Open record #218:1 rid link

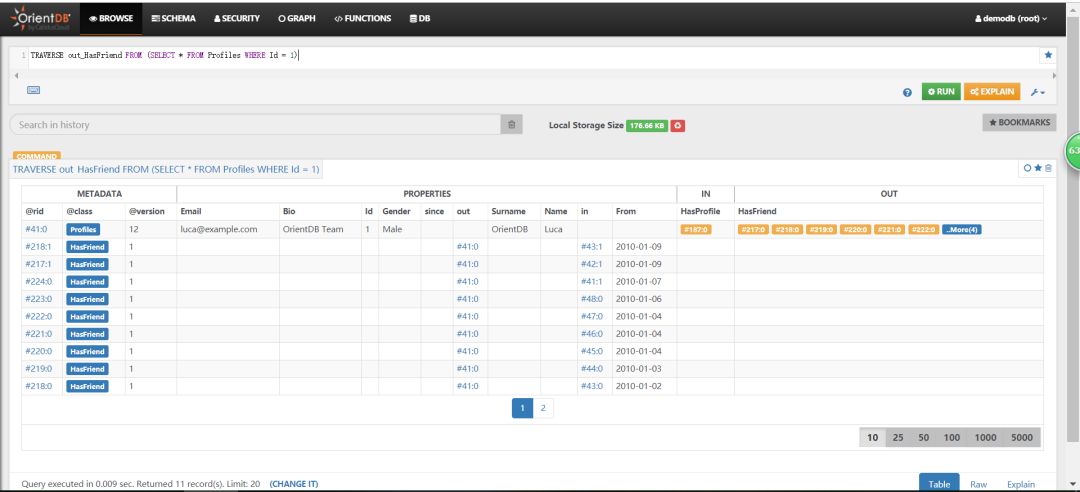(38, 247)
